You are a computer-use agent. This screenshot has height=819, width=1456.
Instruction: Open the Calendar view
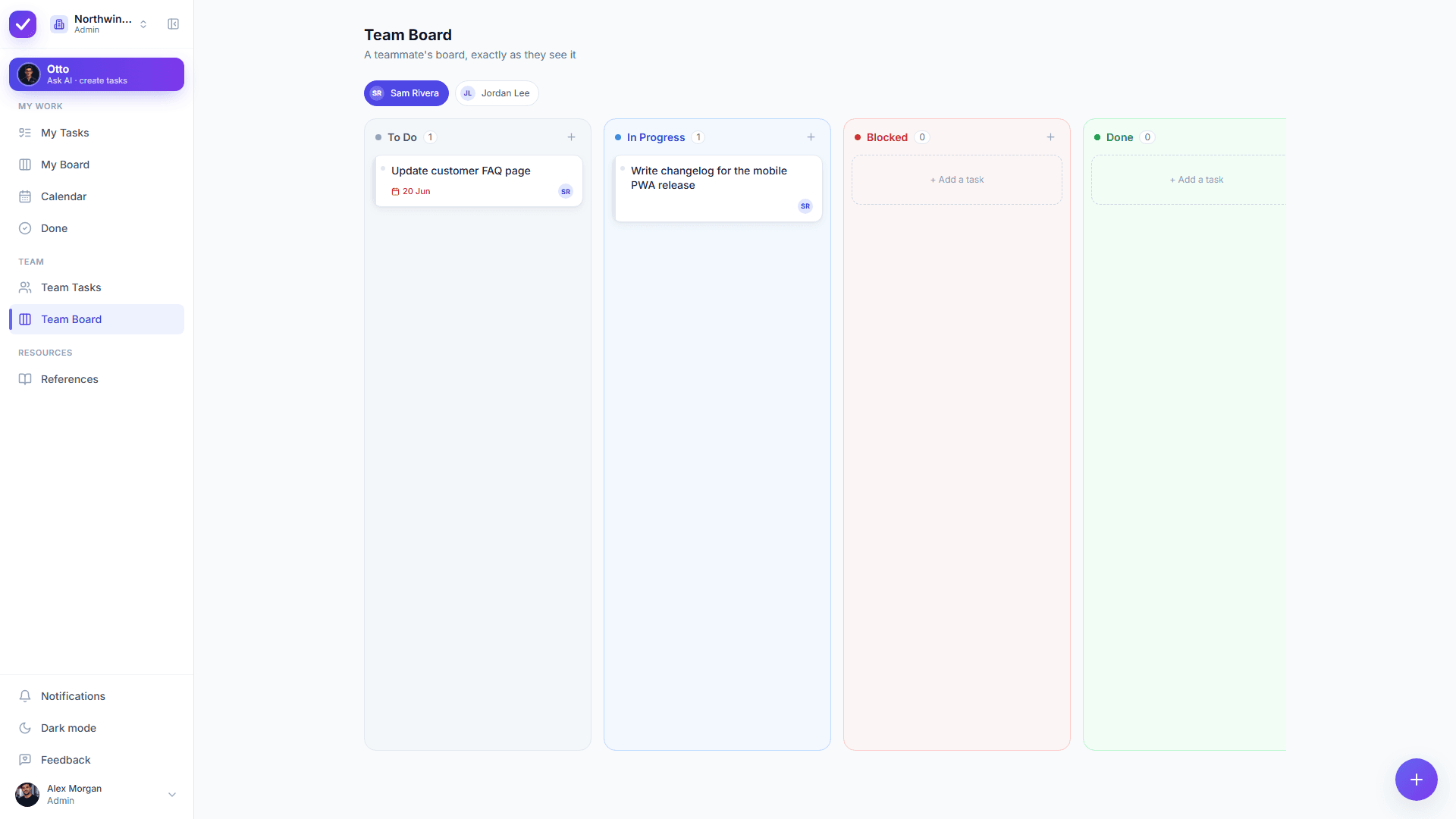96,196
